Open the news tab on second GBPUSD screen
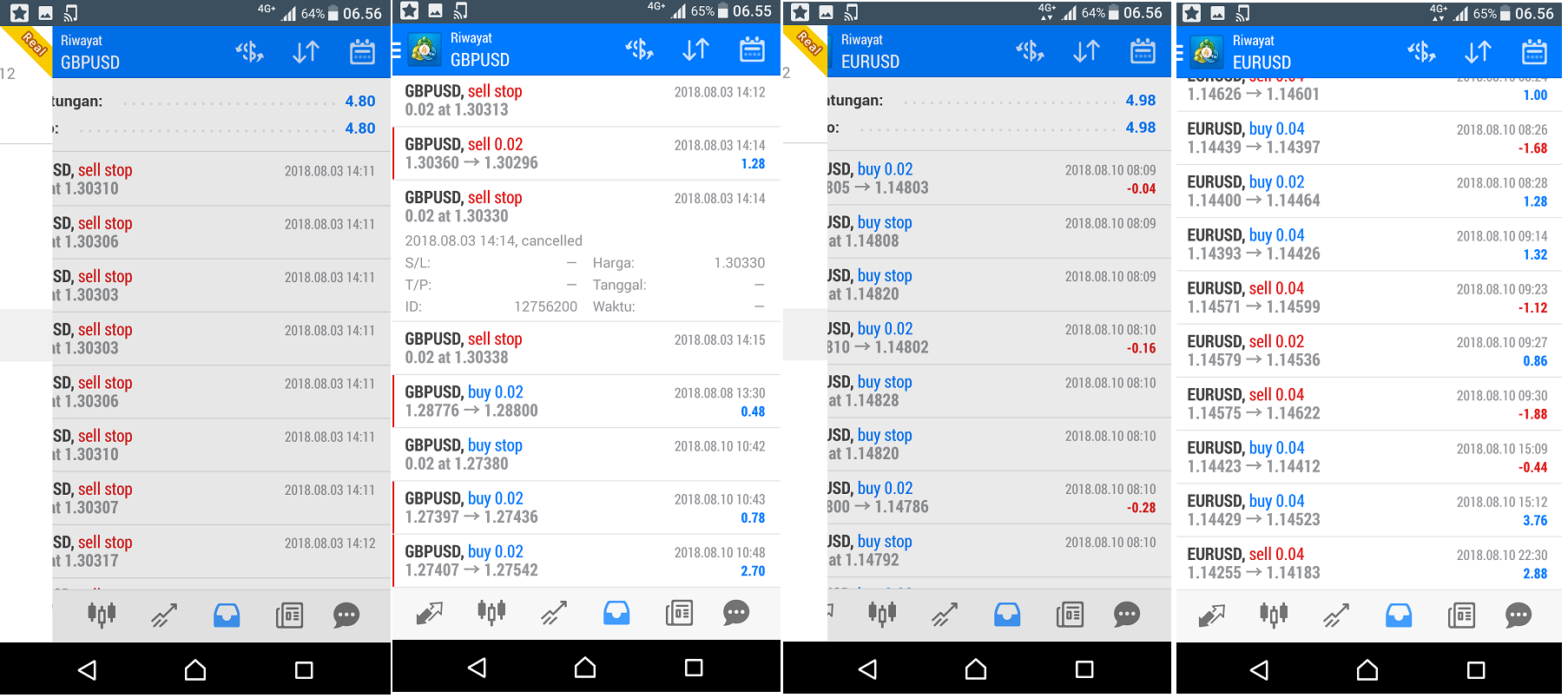The image size is (1568, 698). (679, 613)
